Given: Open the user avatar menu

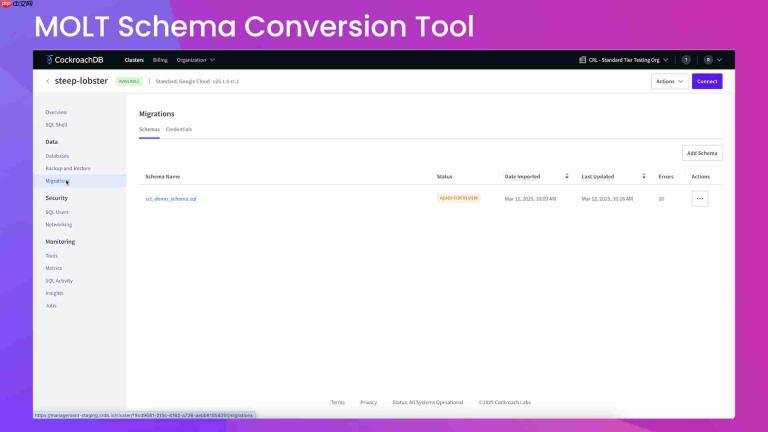Looking at the screenshot, I should pos(708,60).
